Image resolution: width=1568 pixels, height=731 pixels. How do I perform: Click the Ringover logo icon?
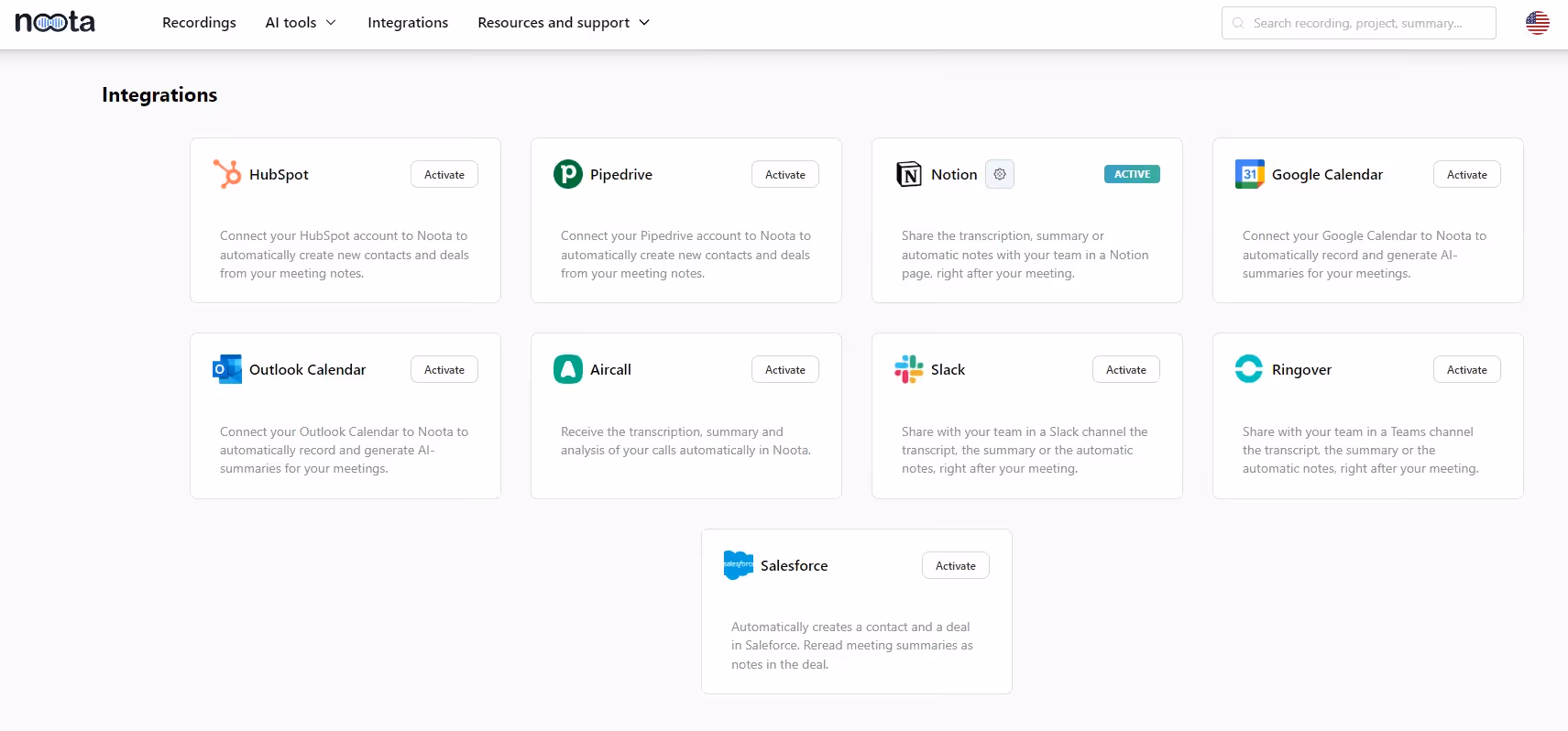tap(1249, 369)
